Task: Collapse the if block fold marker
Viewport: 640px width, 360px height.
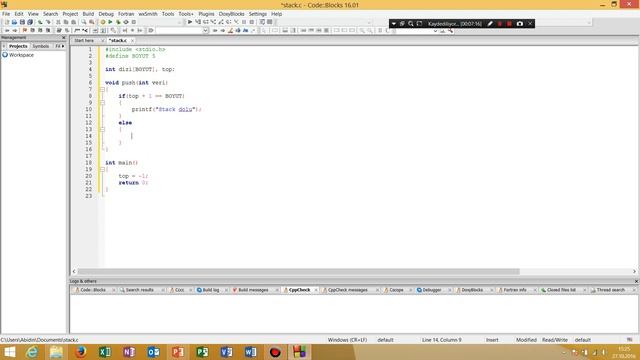Action: 102,102
